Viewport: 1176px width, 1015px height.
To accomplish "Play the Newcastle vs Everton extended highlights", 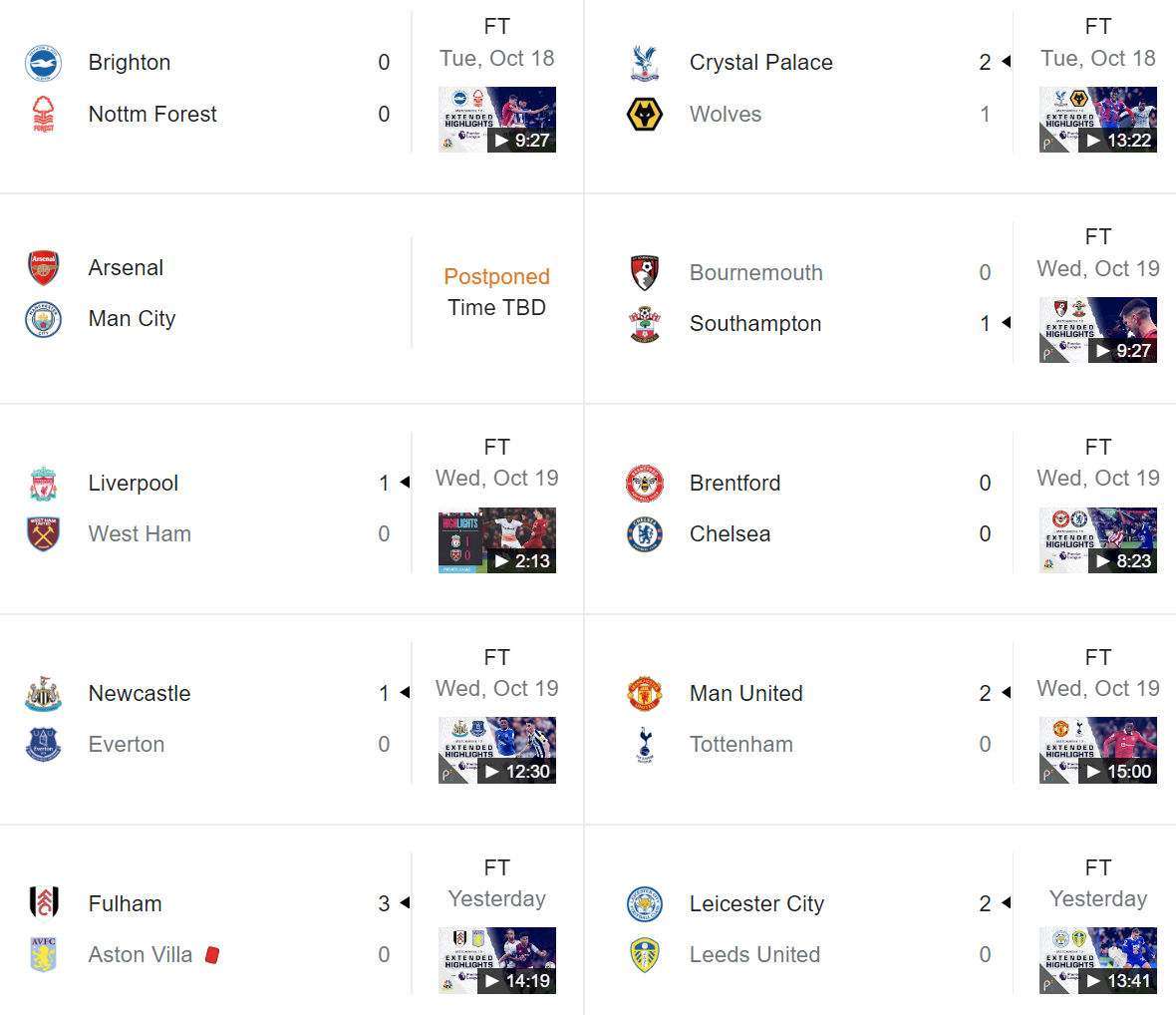I will tap(497, 750).
